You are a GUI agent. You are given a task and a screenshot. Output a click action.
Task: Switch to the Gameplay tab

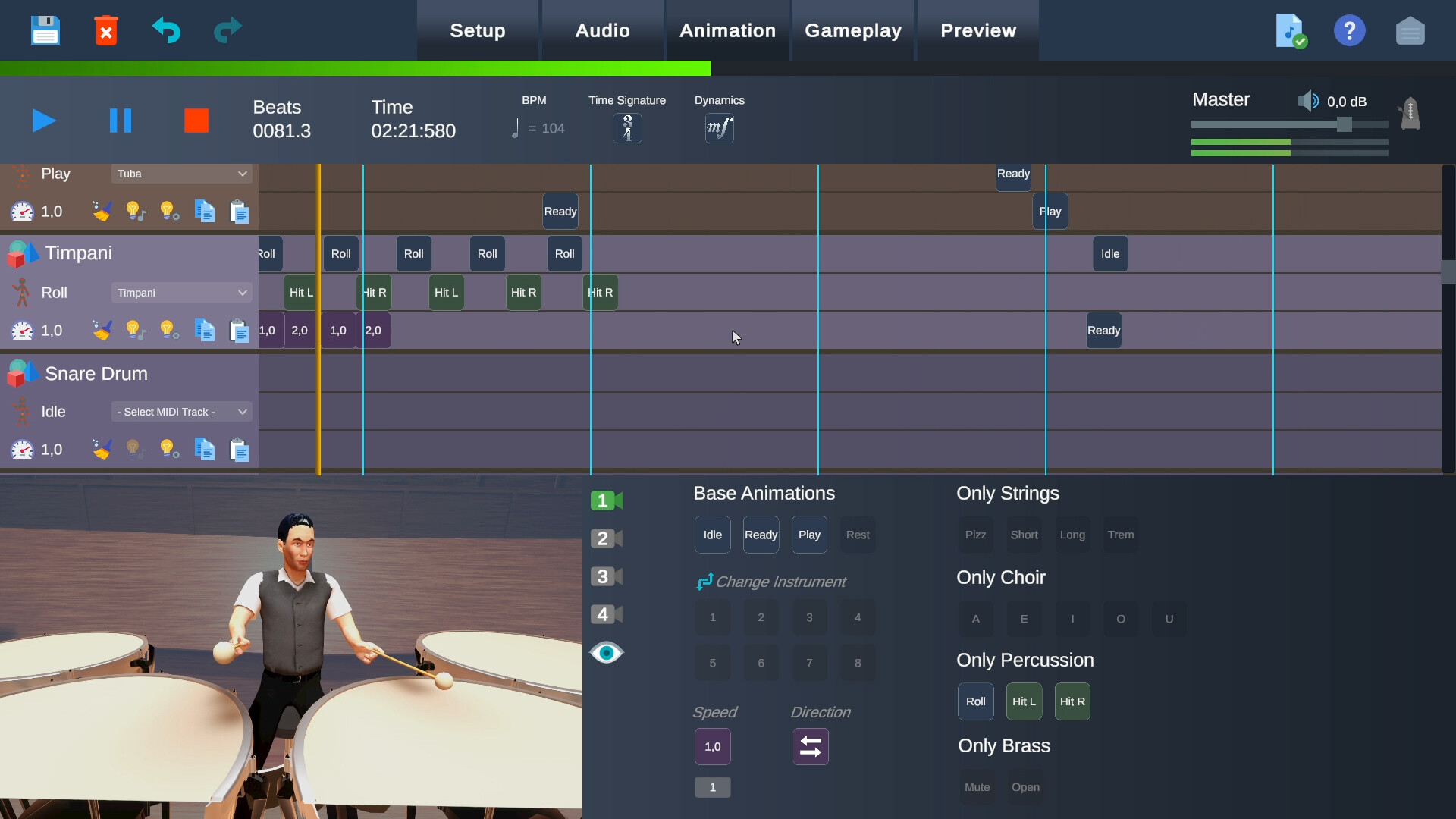point(852,30)
